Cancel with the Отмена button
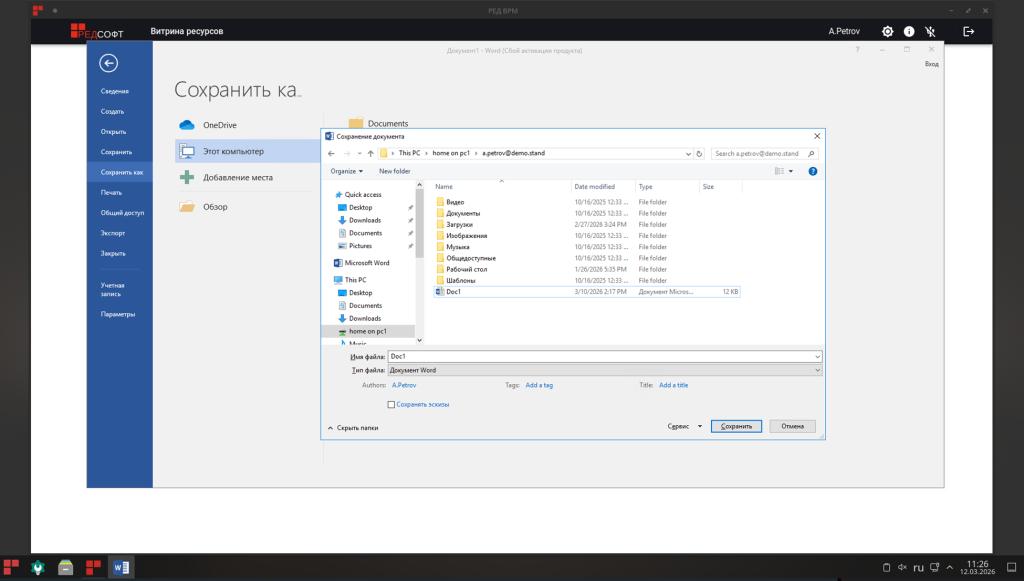The width and height of the screenshot is (1024, 581). click(792, 426)
